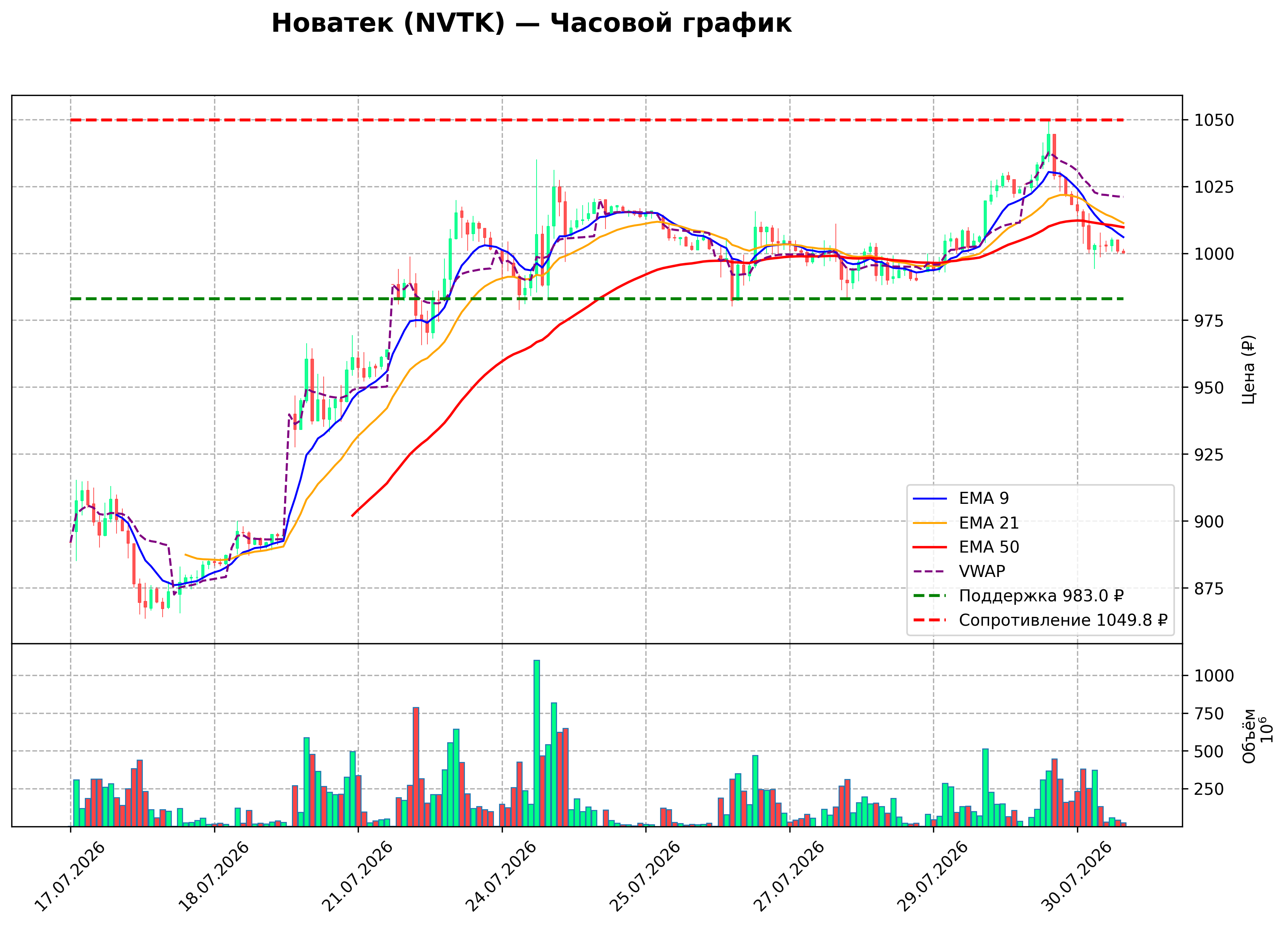Click the 1050 price axis tick label

coord(1214,120)
